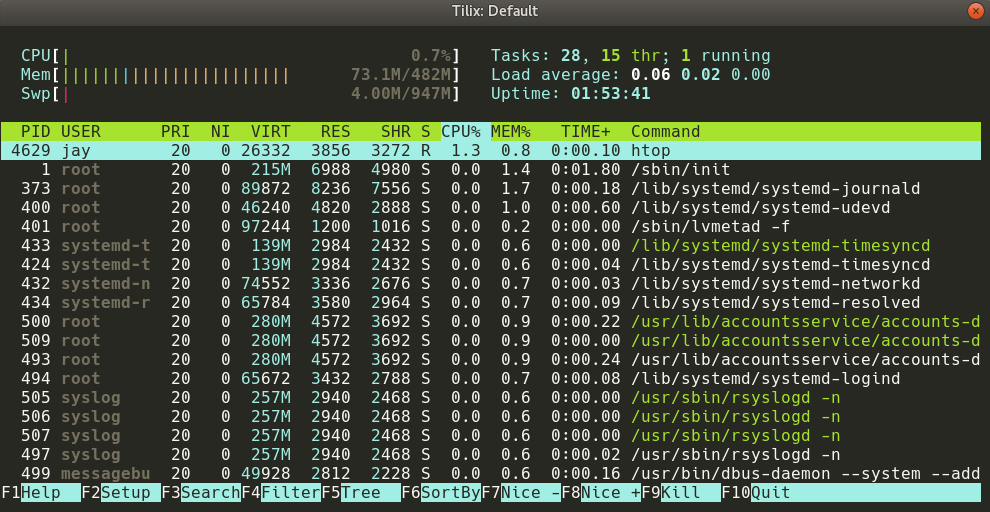Sort by the VIRT column header
This screenshot has width=990, height=512.
coord(270,132)
